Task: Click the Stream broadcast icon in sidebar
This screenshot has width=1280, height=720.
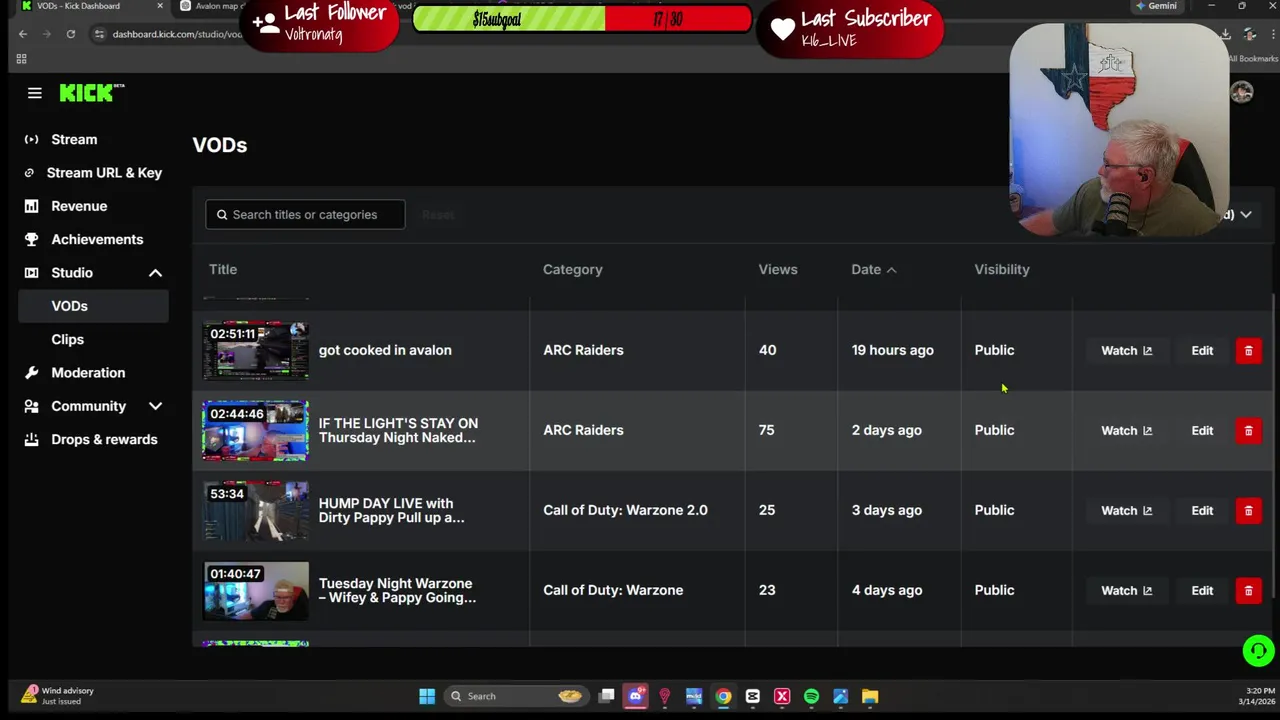Action: (x=31, y=140)
